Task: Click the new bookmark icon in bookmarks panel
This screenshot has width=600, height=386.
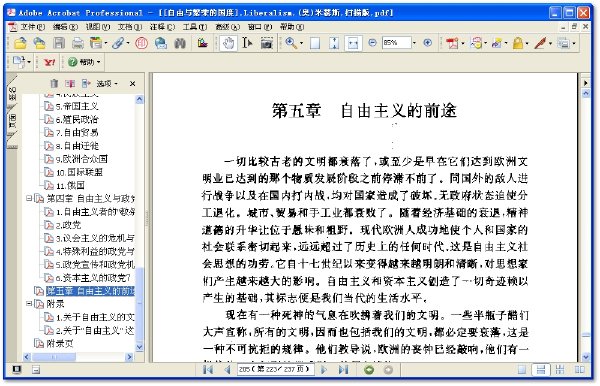Action: click(x=70, y=83)
